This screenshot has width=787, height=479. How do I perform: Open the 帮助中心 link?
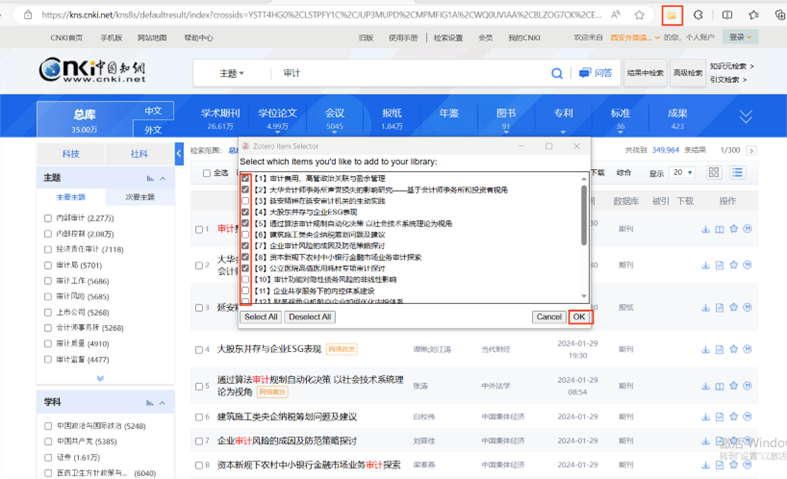coord(198,38)
